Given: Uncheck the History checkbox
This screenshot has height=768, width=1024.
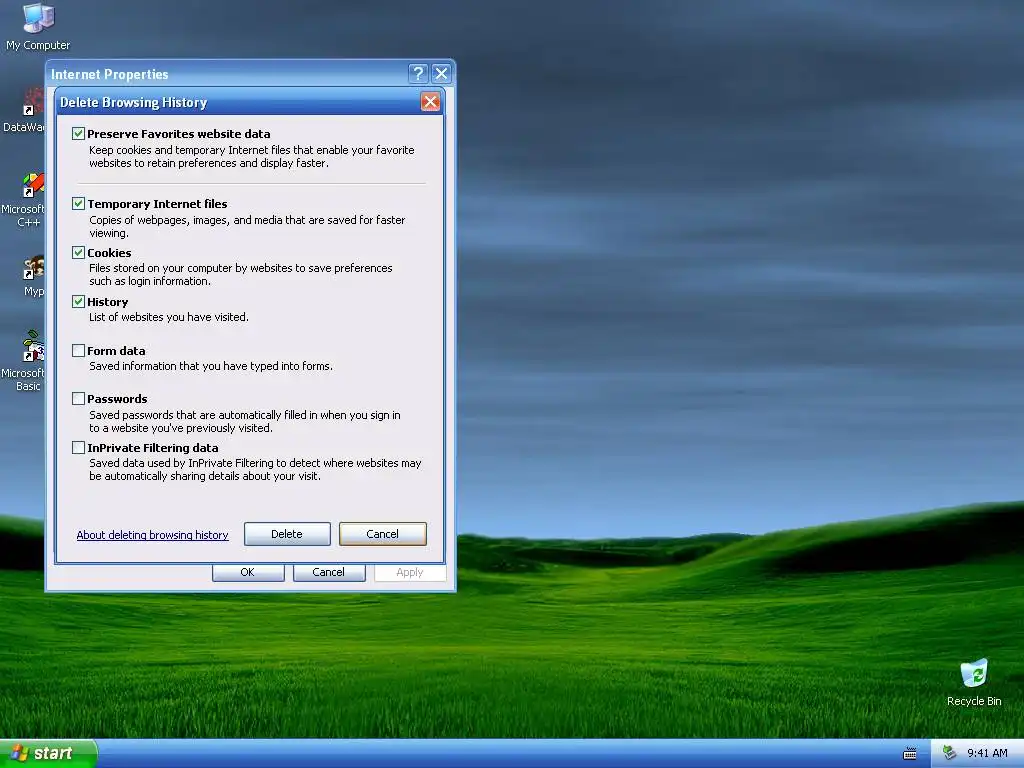Looking at the screenshot, I should point(78,301).
